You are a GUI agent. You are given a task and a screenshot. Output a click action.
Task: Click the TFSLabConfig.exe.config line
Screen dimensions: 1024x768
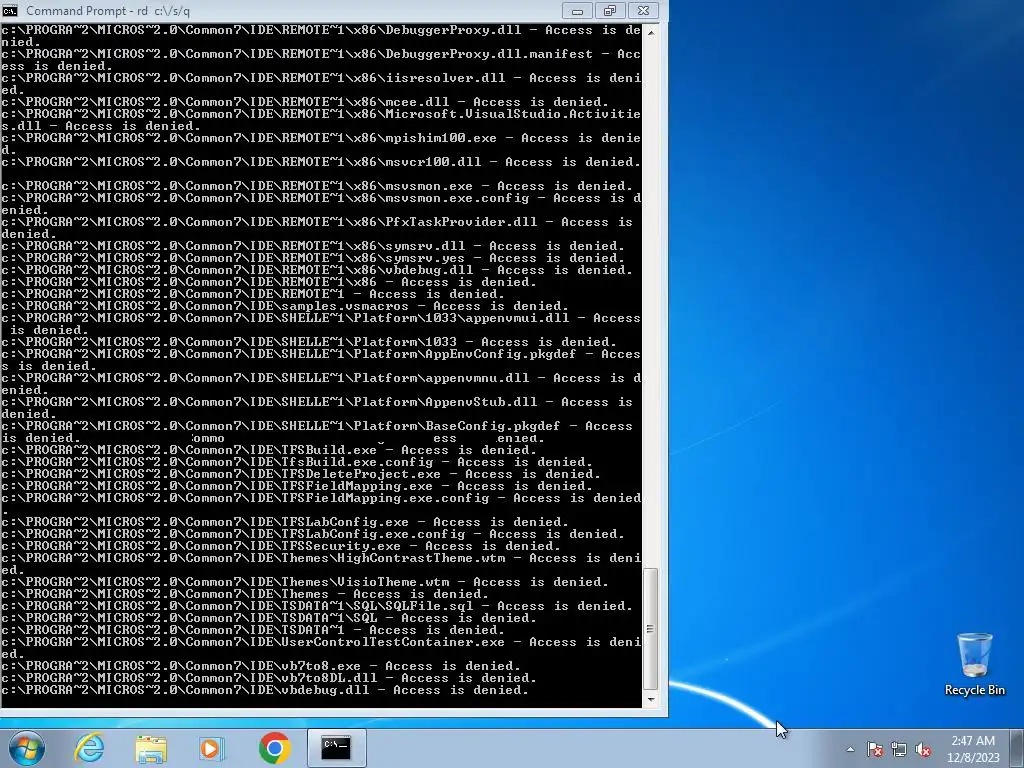pyautogui.click(x=313, y=534)
